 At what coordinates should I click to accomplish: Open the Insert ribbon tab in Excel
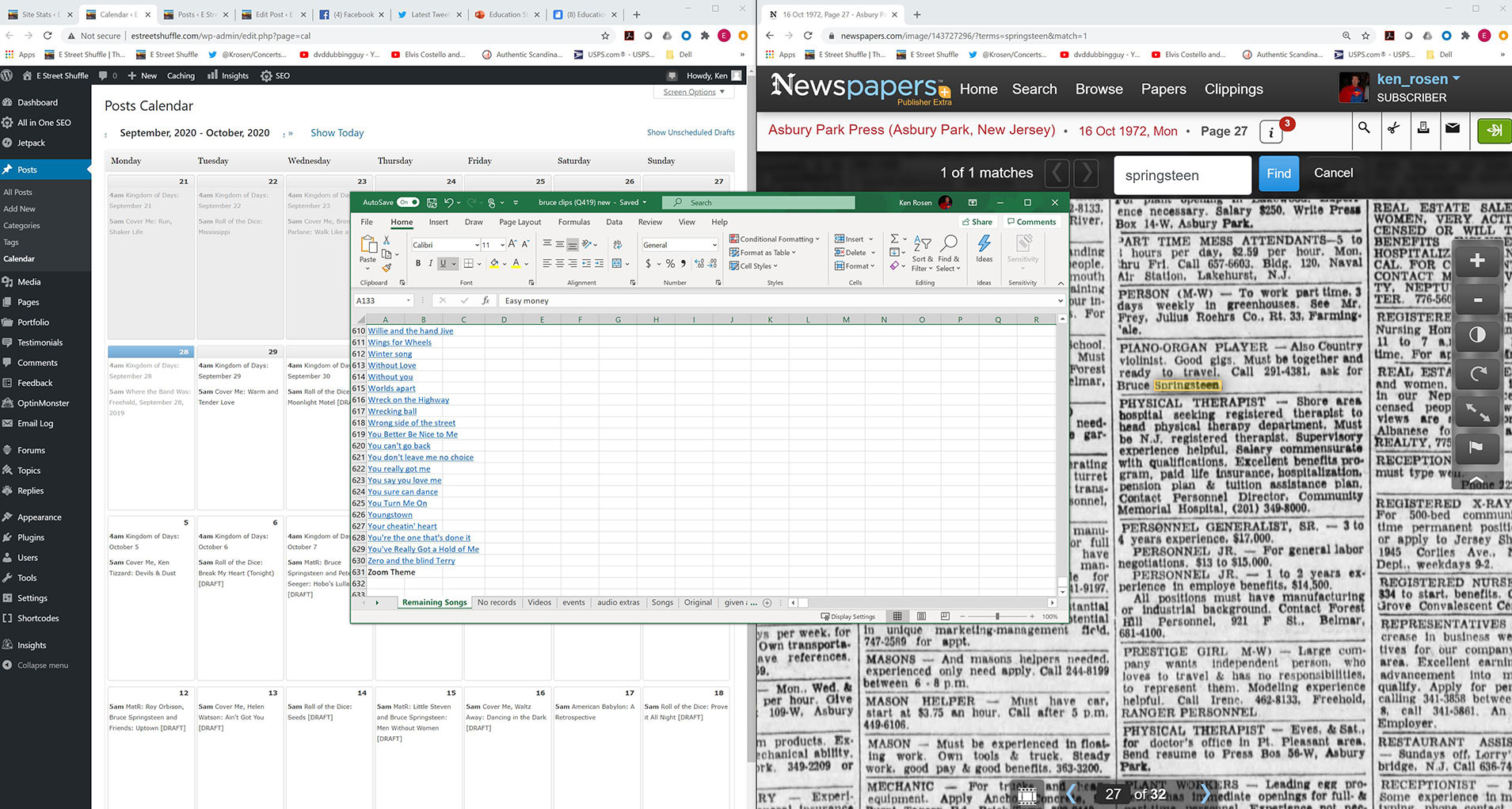439,222
